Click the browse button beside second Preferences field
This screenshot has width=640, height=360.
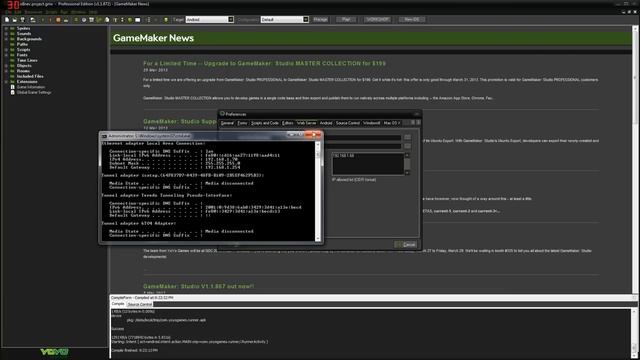[x=407, y=146]
